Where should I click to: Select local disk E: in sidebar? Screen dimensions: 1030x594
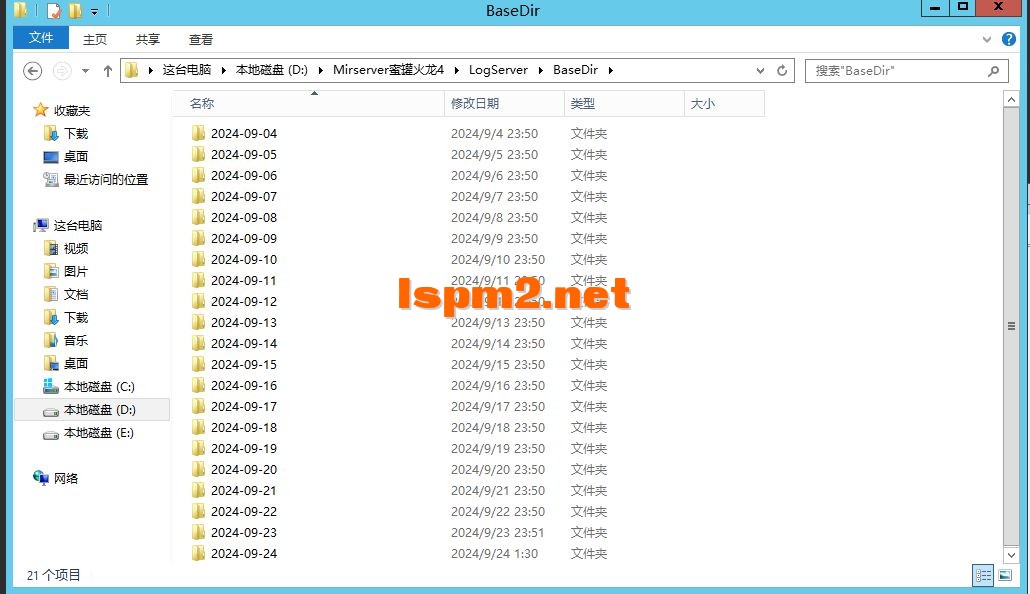(98, 433)
